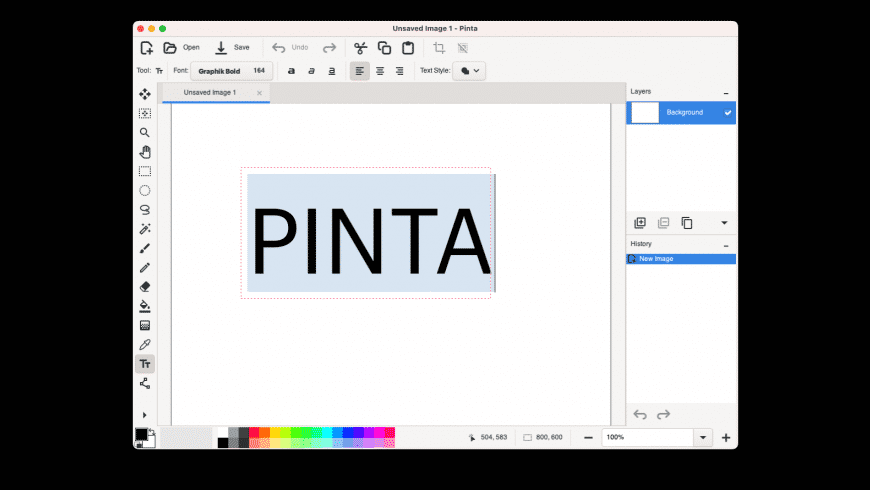Undo step in History panel
Screen dimensions: 870x490
click(640, 415)
